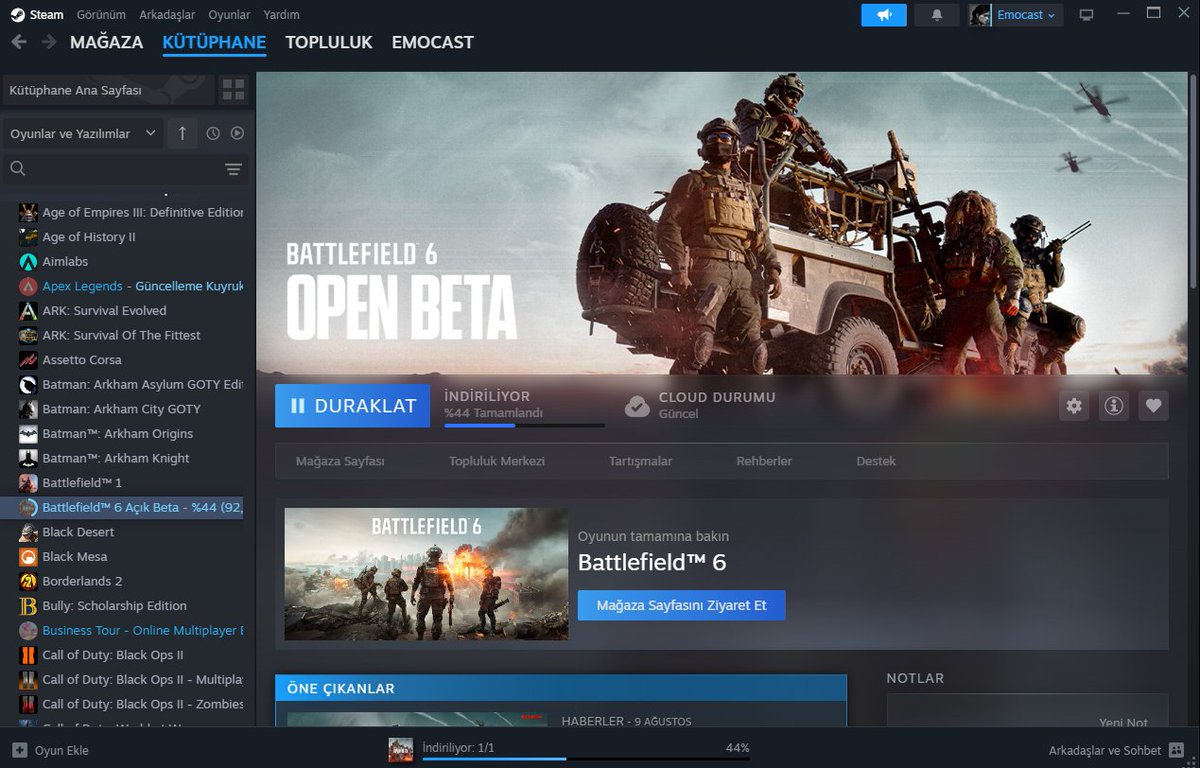This screenshot has height=768, width=1200.
Task: Click the ARK: Survival Of The Fittest icon
Action: [28, 335]
